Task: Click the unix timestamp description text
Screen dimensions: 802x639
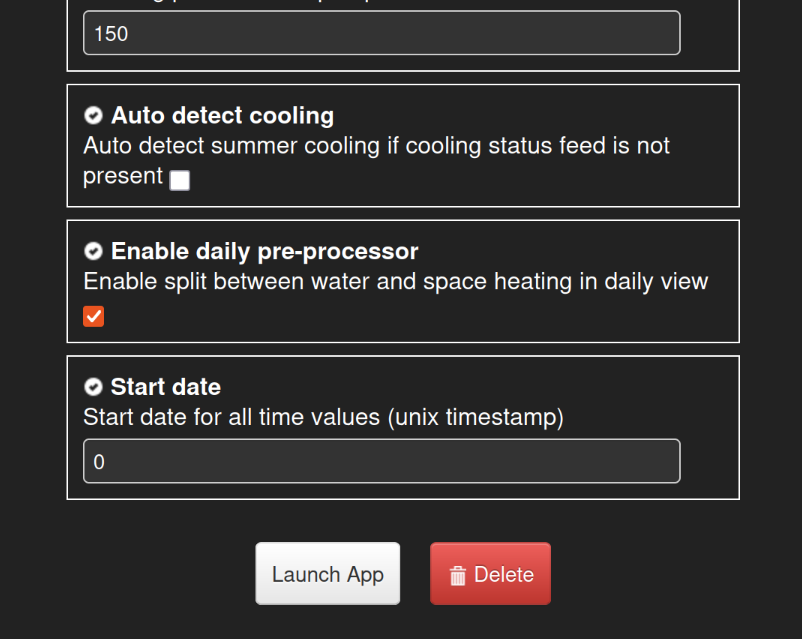Action: click(323, 417)
